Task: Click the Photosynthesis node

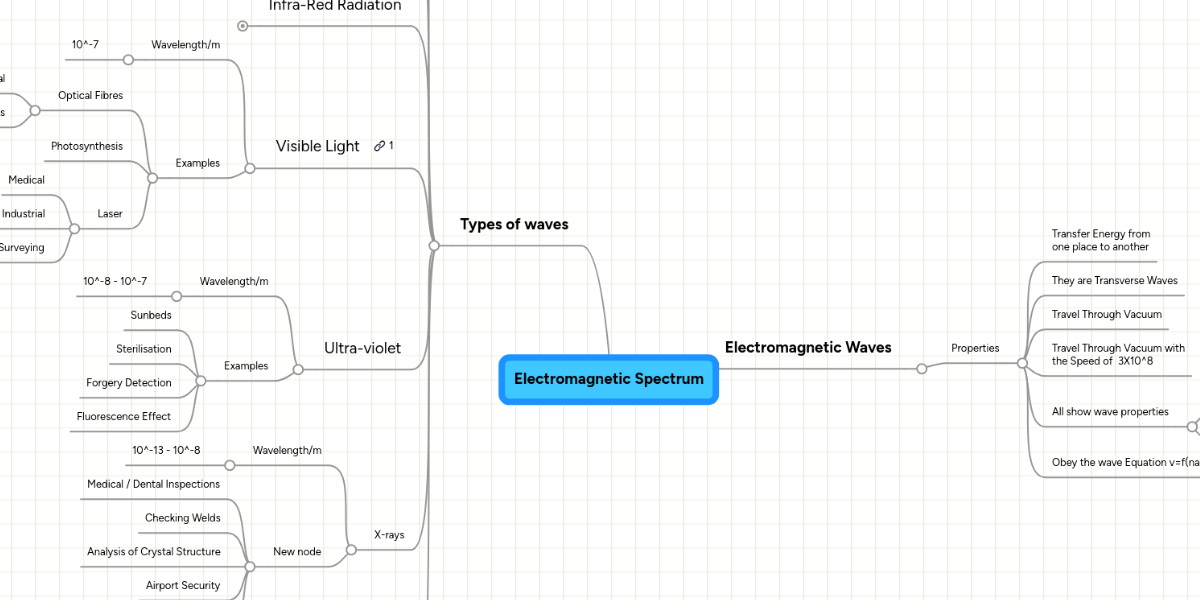Action: [x=88, y=146]
